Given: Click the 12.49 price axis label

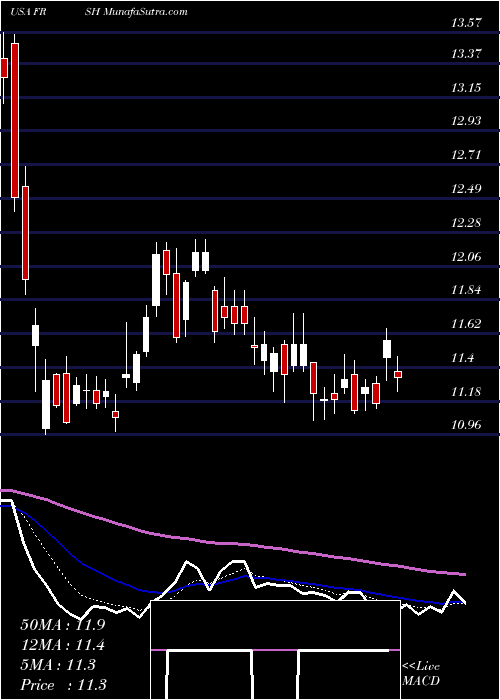Looking at the screenshot, I should coord(467,188).
